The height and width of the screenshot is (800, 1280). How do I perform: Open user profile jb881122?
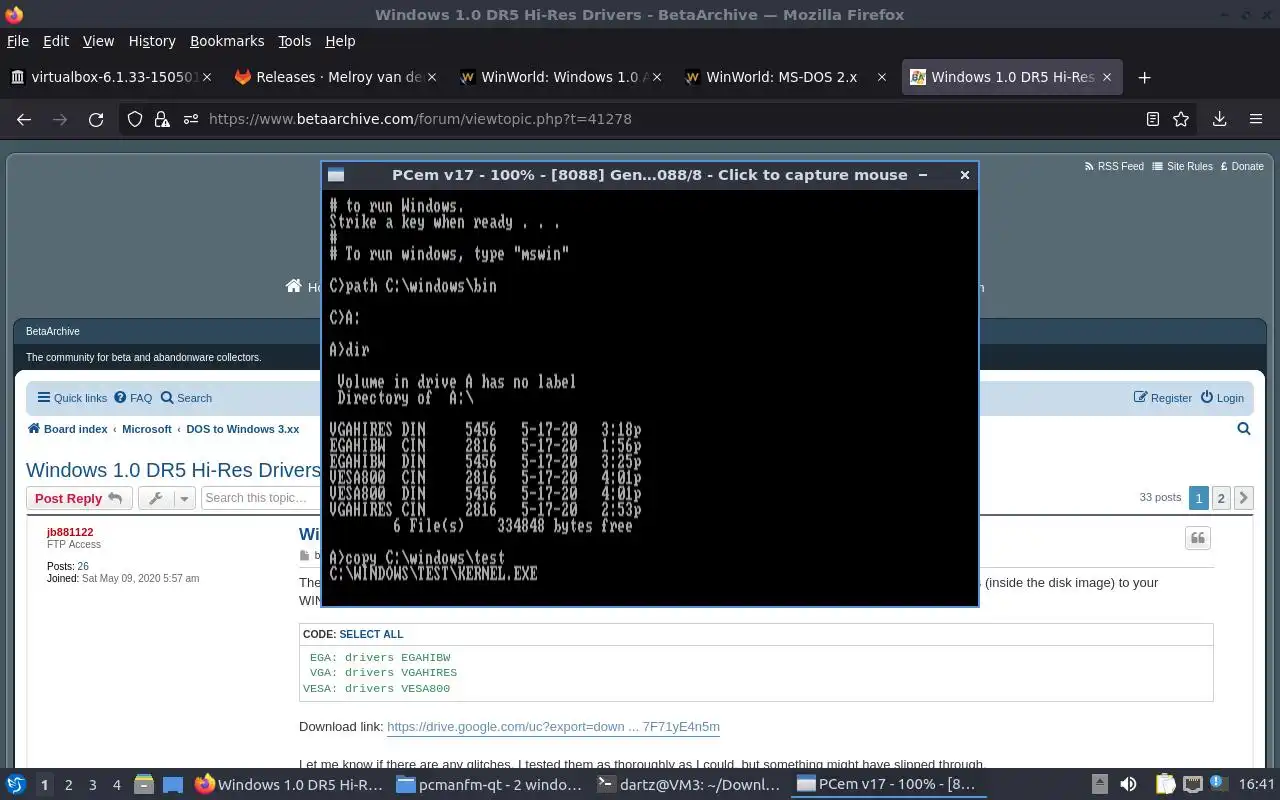[x=70, y=532]
